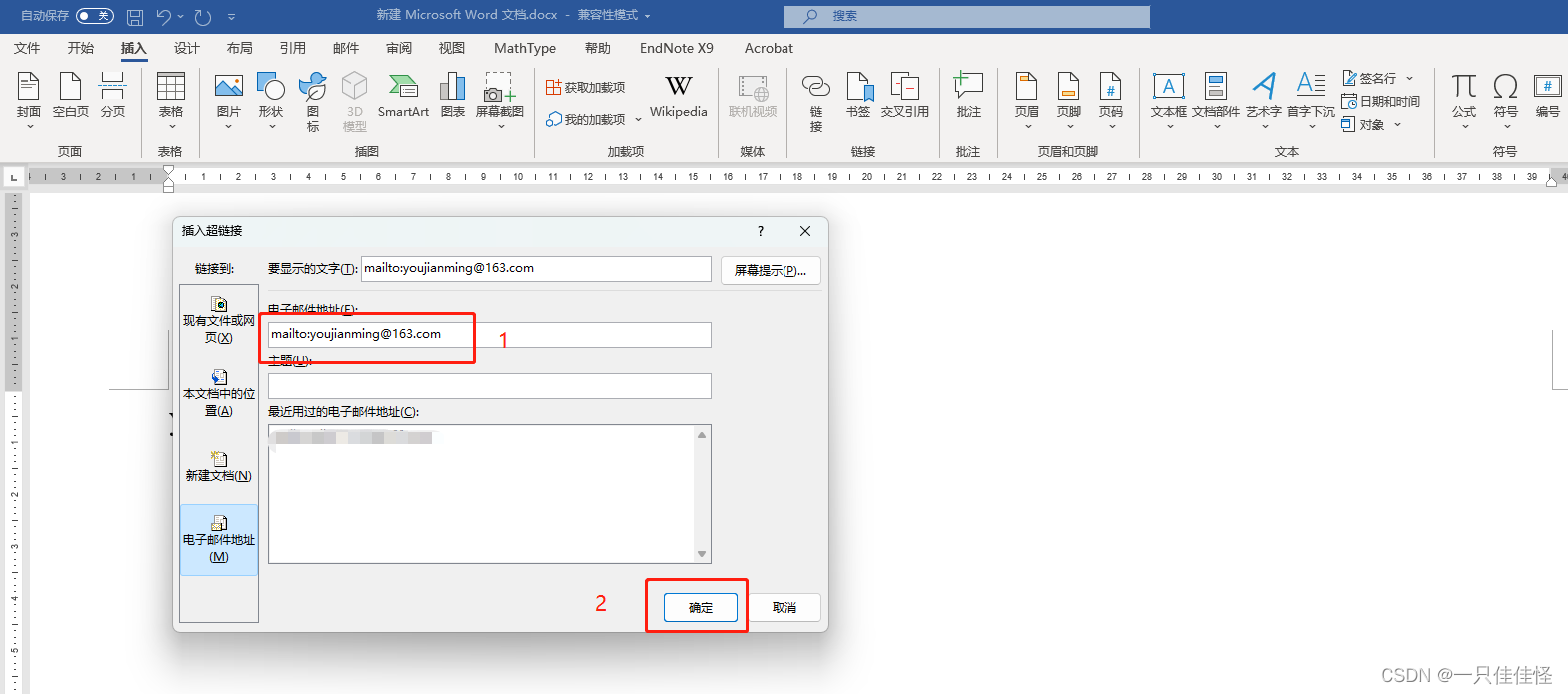
Task: Click the 屏幕提示 button
Action: coord(771,270)
